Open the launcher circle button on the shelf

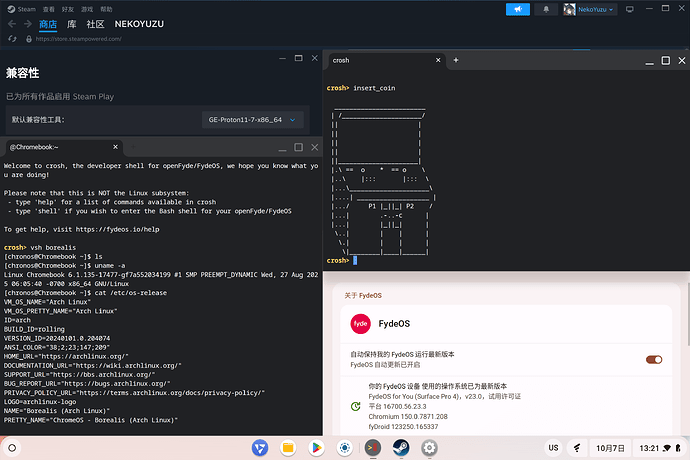12,448
